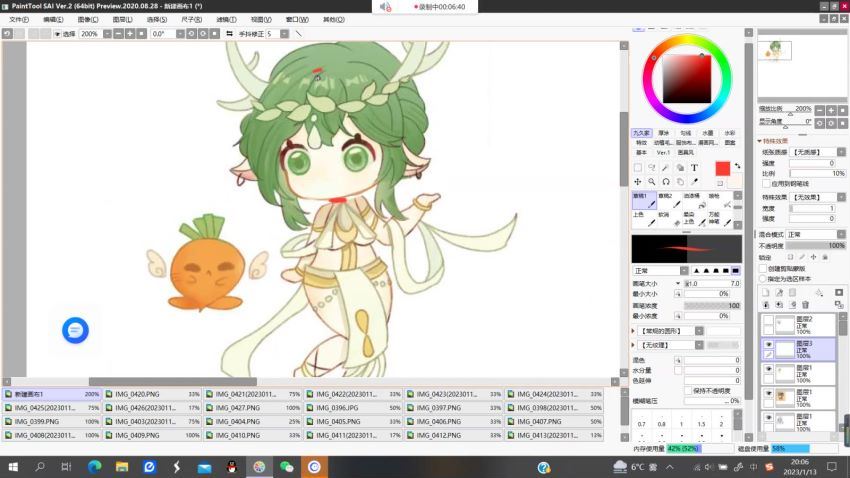Viewport: 850px width, 478px height.
Task: Pick the red foreground color swatch
Action: [x=722, y=169]
